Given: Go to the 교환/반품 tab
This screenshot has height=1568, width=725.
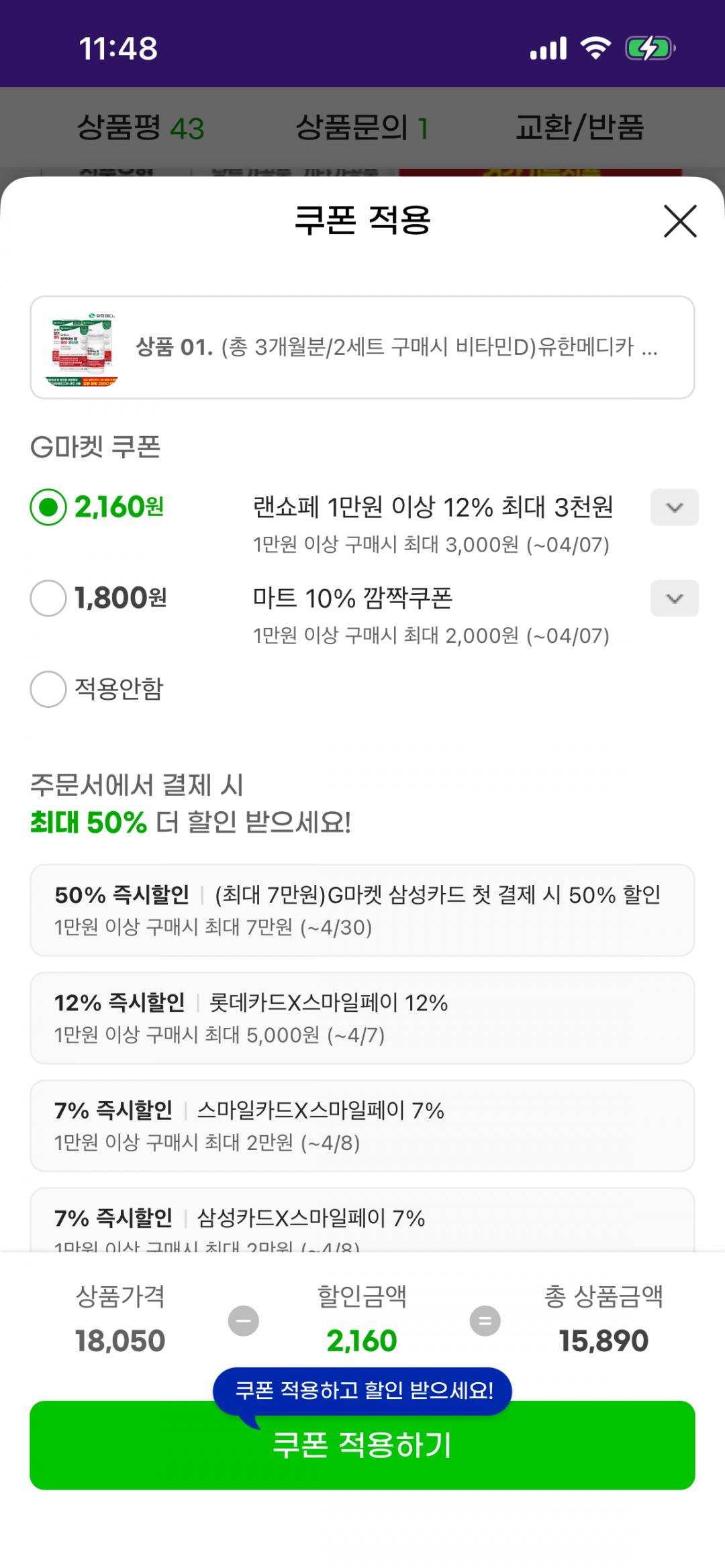Looking at the screenshot, I should 579,127.
